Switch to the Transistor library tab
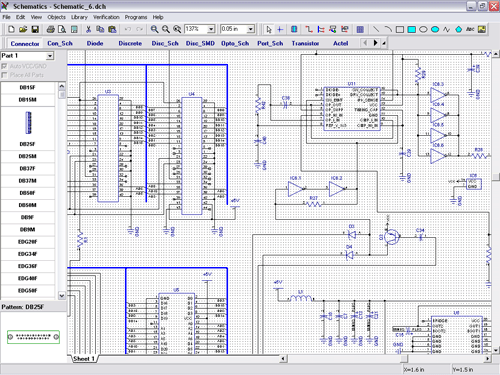Screen dimensions: 500x375 coord(305,43)
